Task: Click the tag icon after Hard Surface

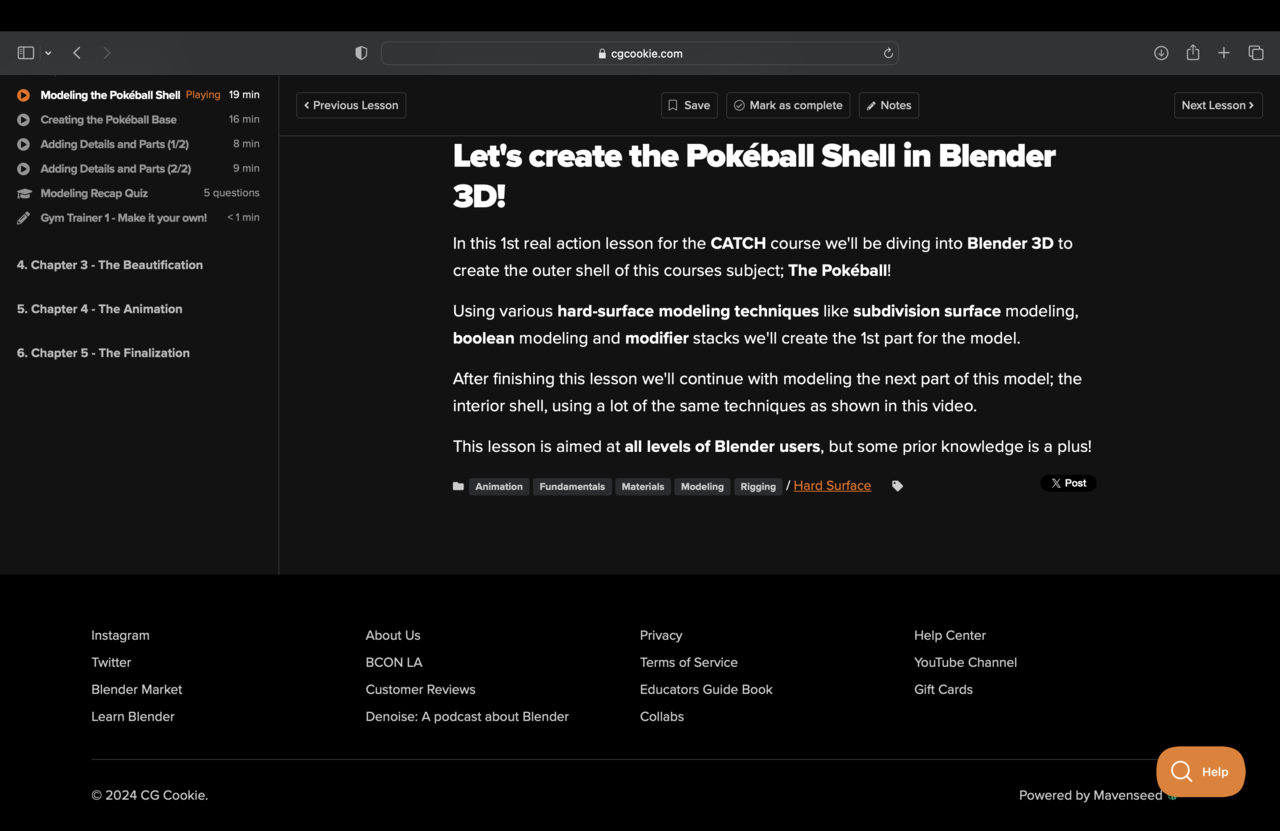Action: 897,486
